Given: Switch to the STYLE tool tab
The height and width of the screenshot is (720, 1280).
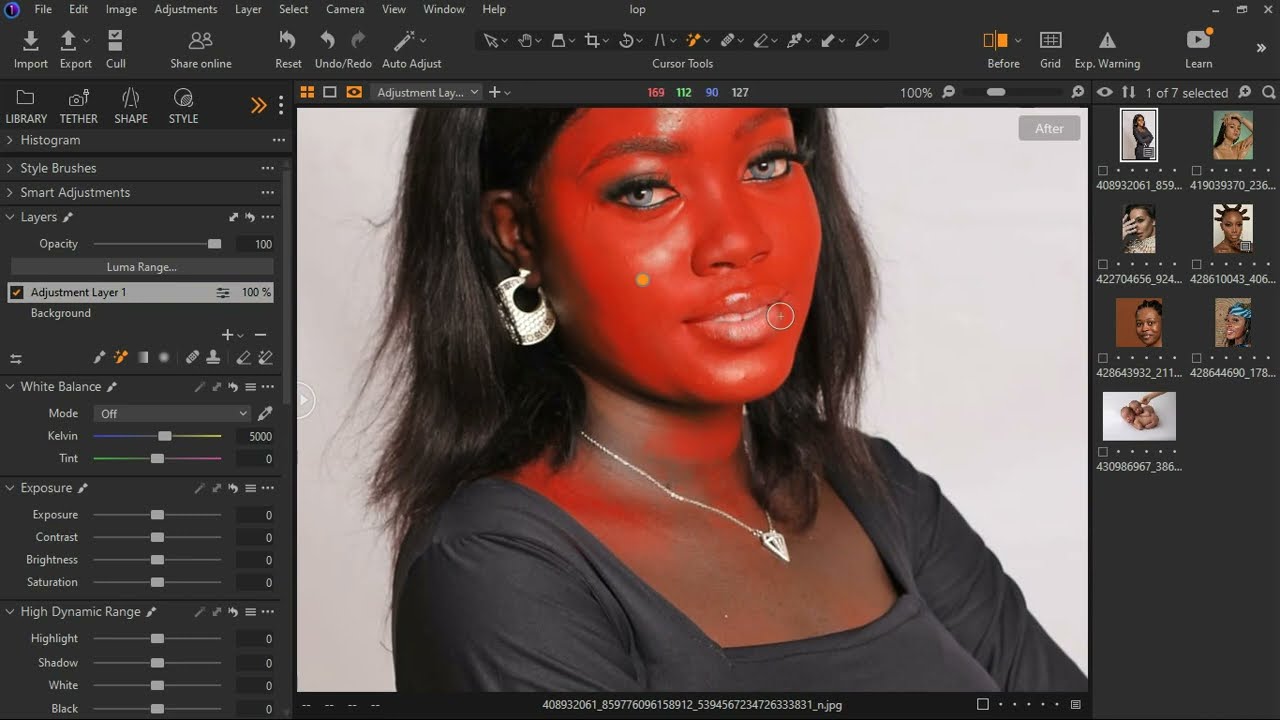Looking at the screenshot, I should tap(183, 106).
